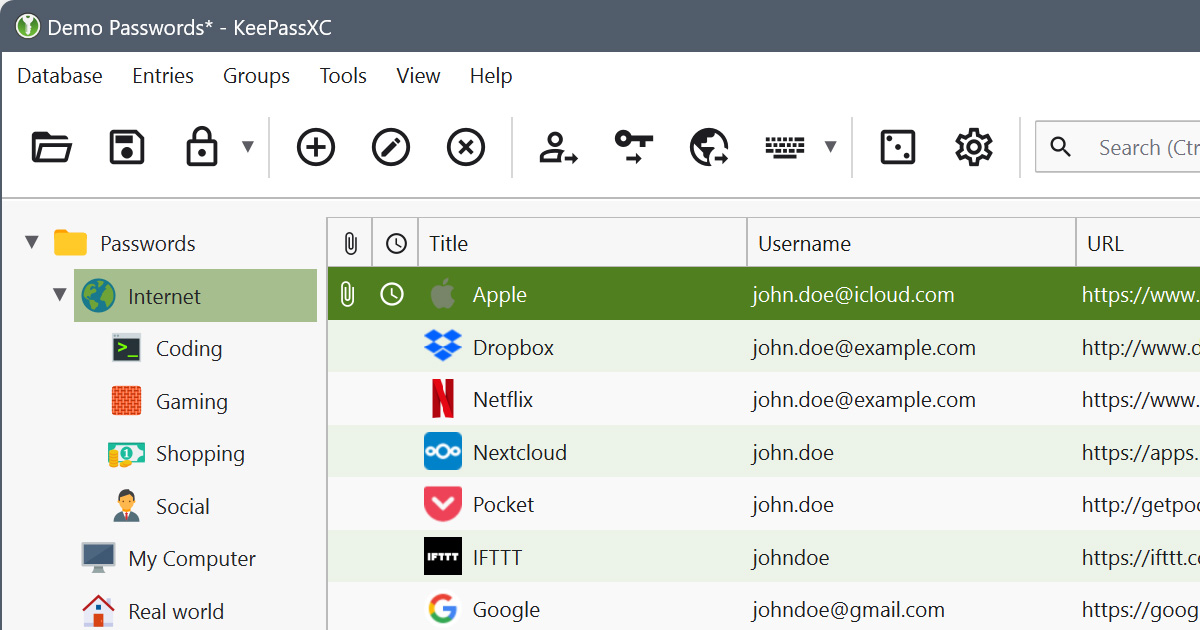
Task: Click the Apple entry's attachment paperclip
Action: [347, 295]
